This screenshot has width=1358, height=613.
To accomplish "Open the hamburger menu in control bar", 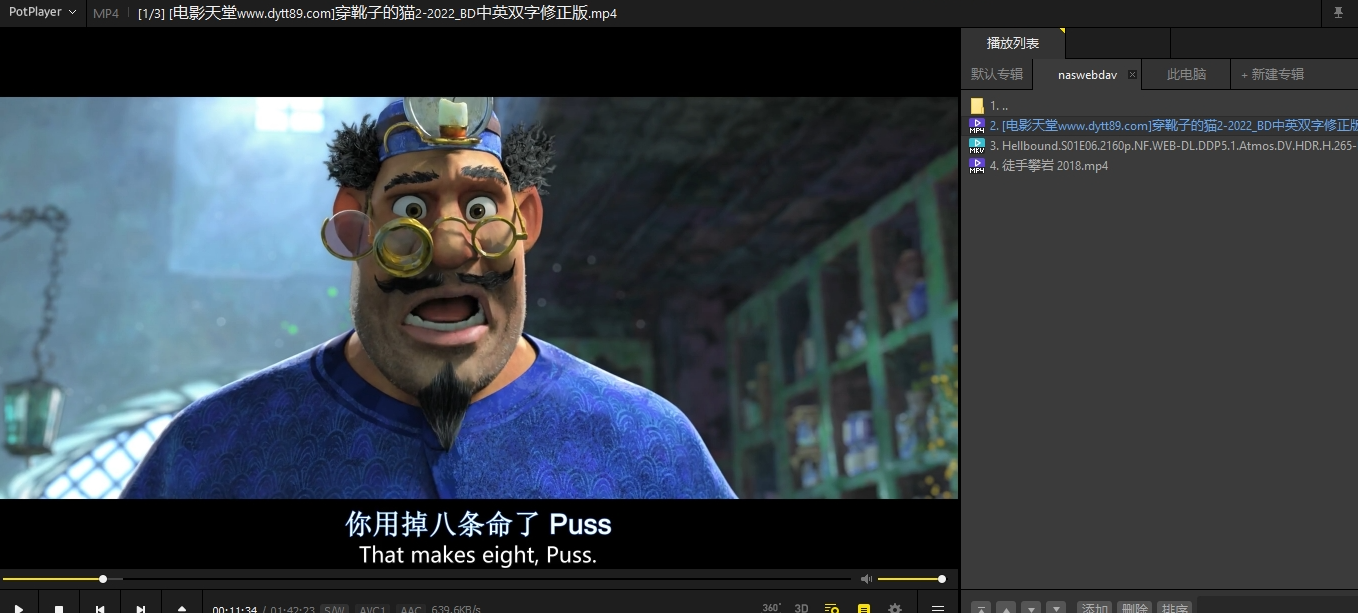I will (x=938, y=607).
